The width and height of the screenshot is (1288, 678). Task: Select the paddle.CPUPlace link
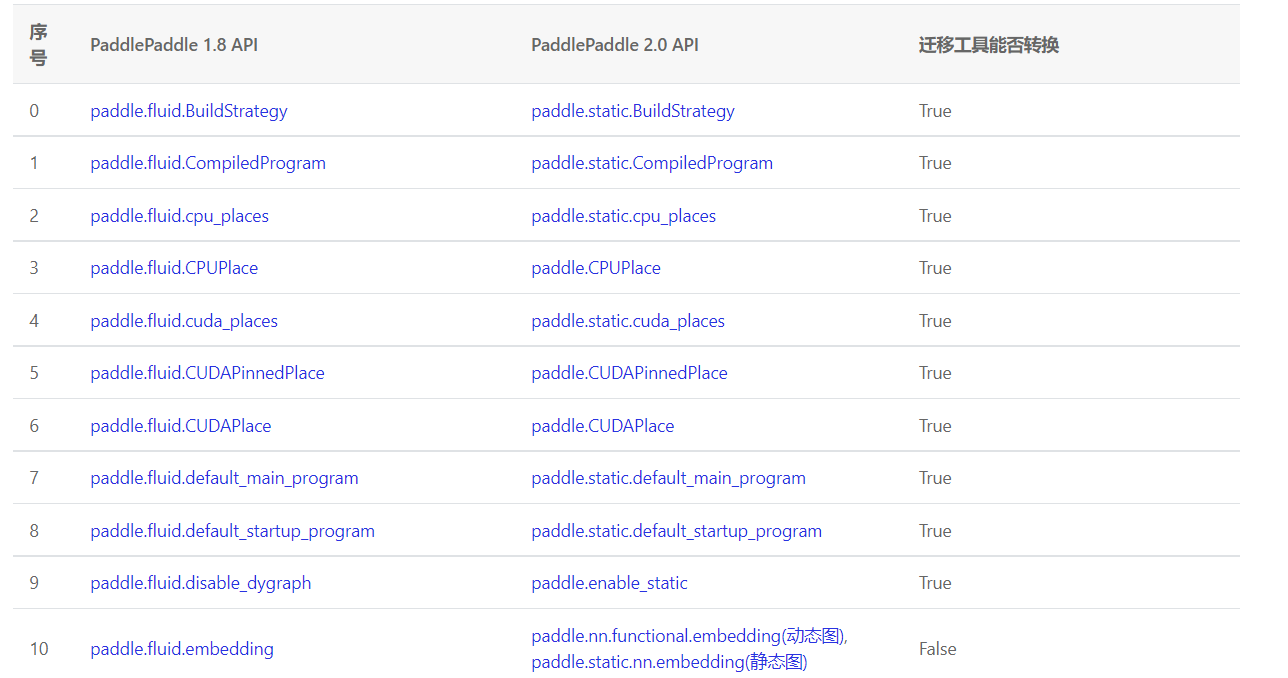coord(596,268)
